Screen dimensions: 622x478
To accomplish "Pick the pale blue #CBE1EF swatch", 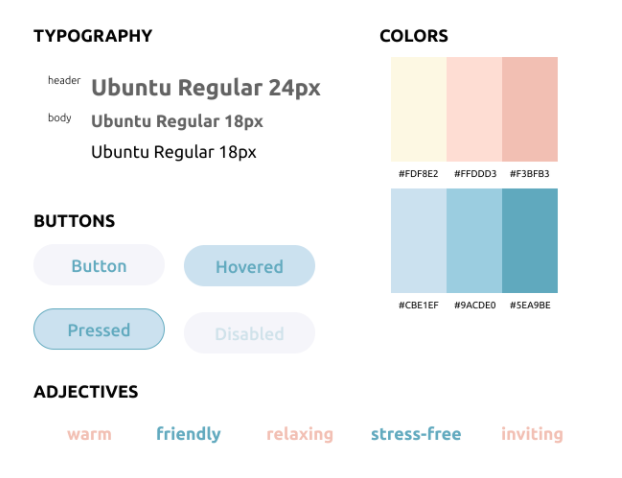I will click(x=418, y=240).
